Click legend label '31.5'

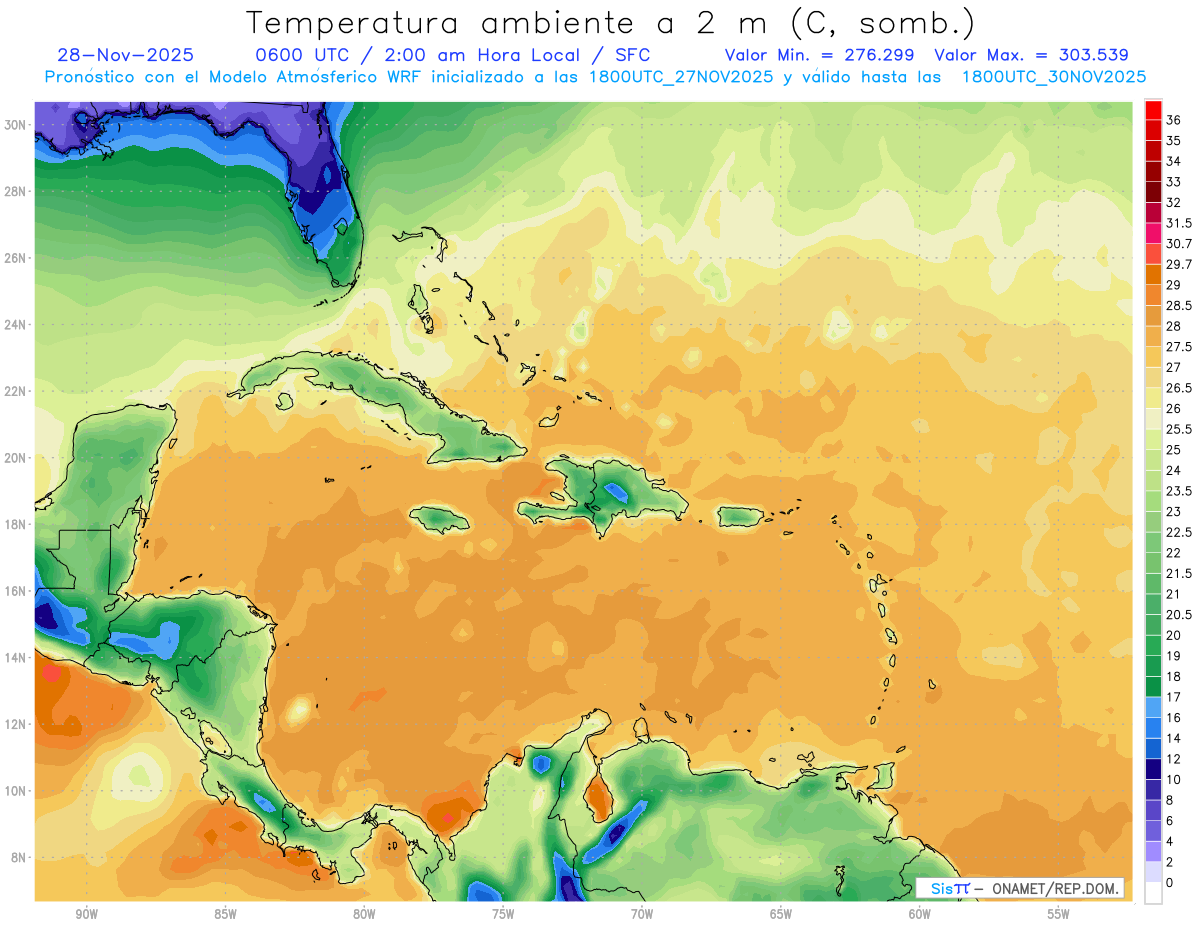point(1179,223)
